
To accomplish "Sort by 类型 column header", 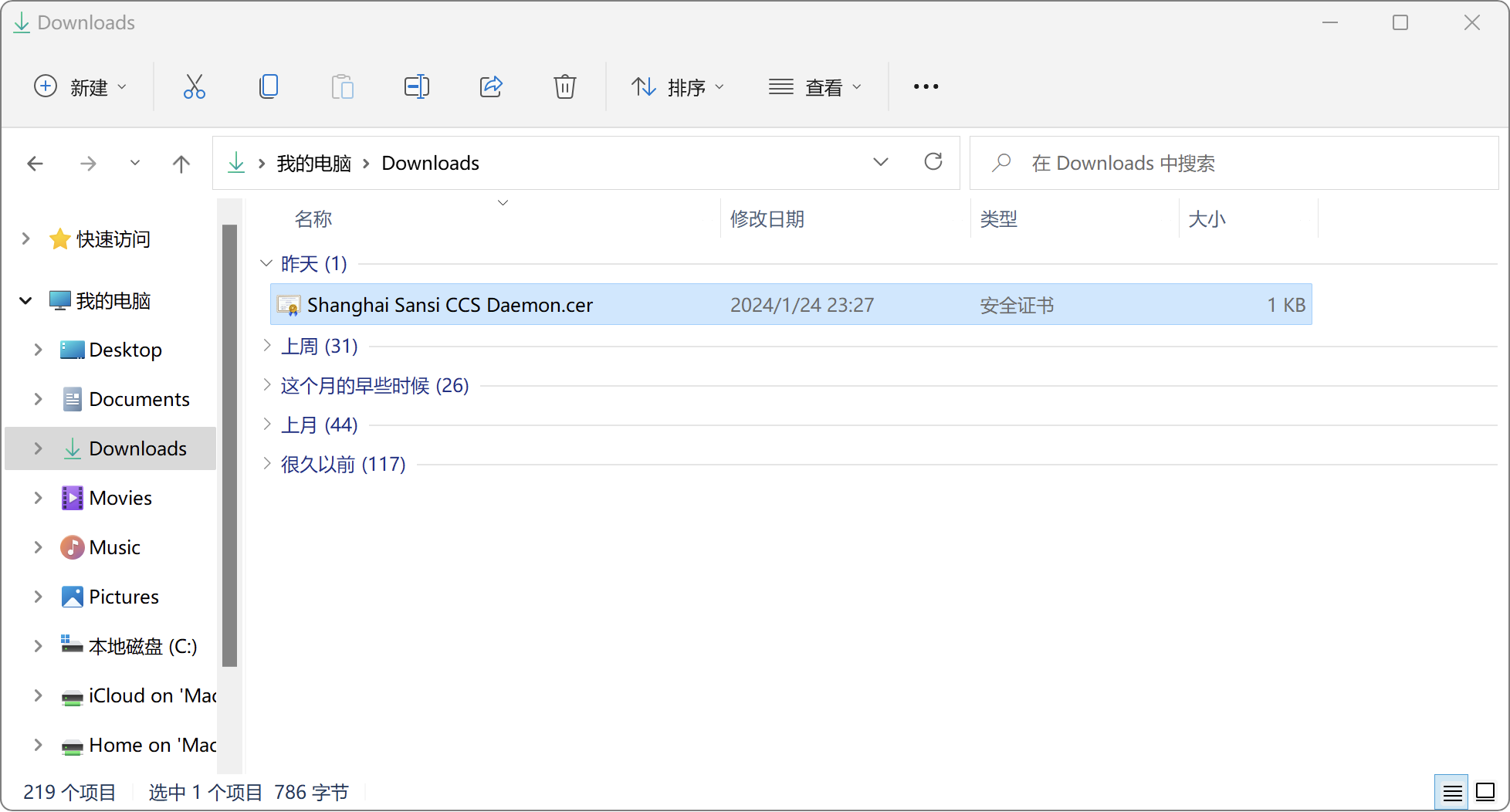I will [x=999, y=219].
